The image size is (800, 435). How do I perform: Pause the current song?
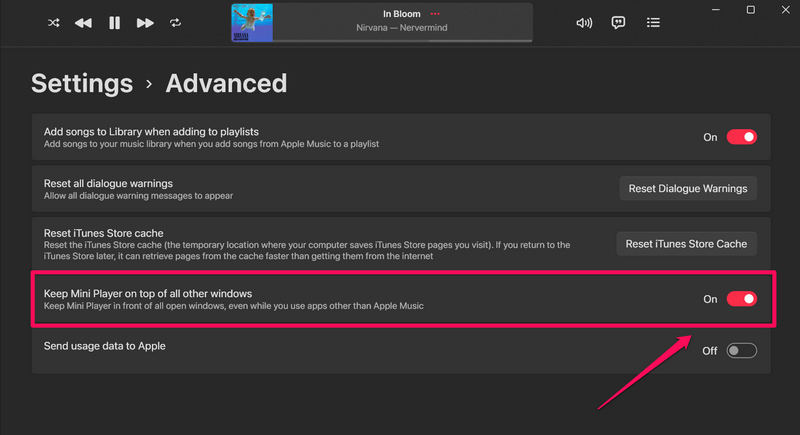pos(114,22)
